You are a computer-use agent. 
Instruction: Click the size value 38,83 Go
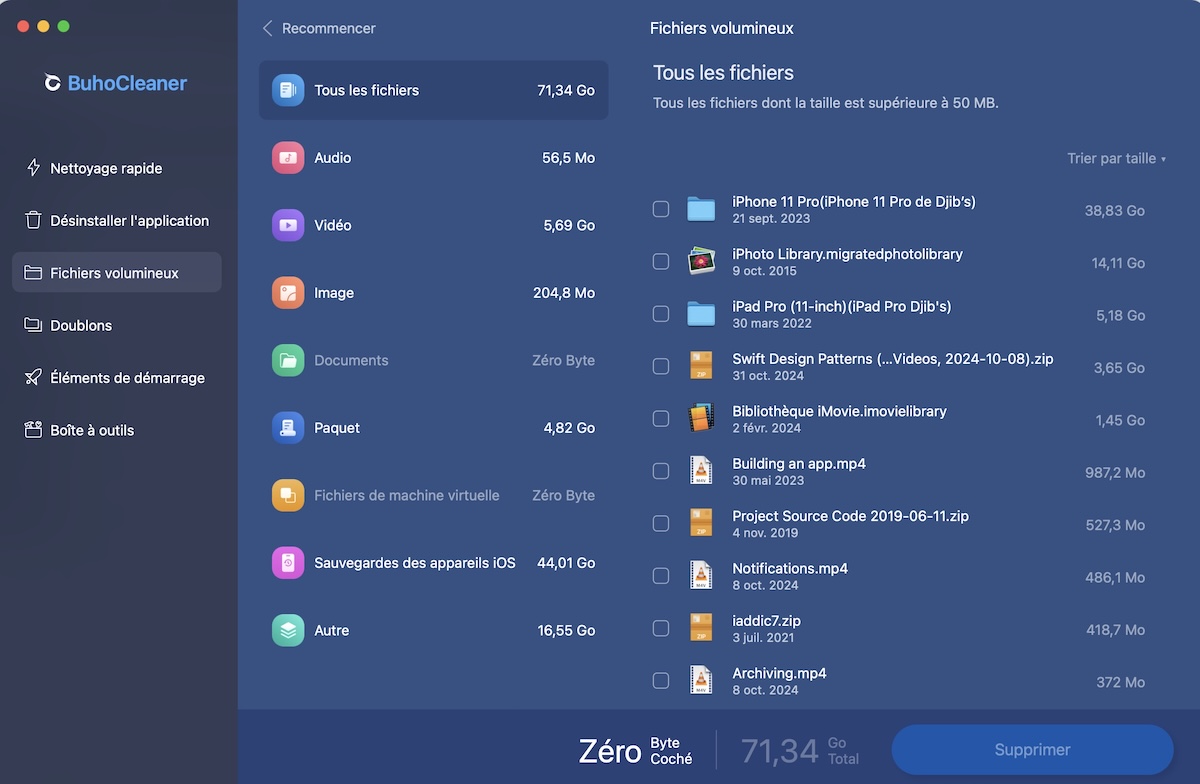pos(1115,211)
